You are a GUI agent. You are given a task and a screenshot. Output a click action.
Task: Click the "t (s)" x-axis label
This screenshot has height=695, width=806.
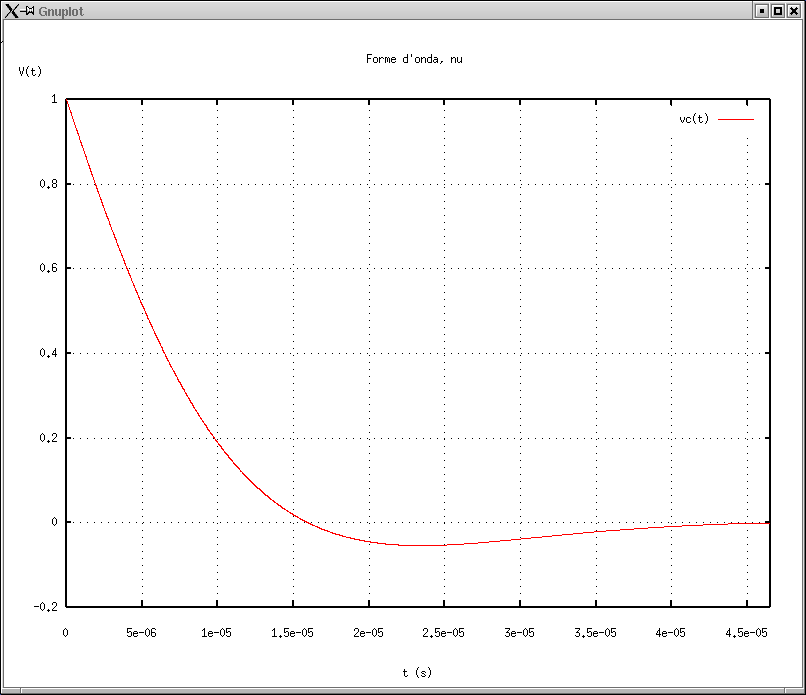(x=417, y=673)
